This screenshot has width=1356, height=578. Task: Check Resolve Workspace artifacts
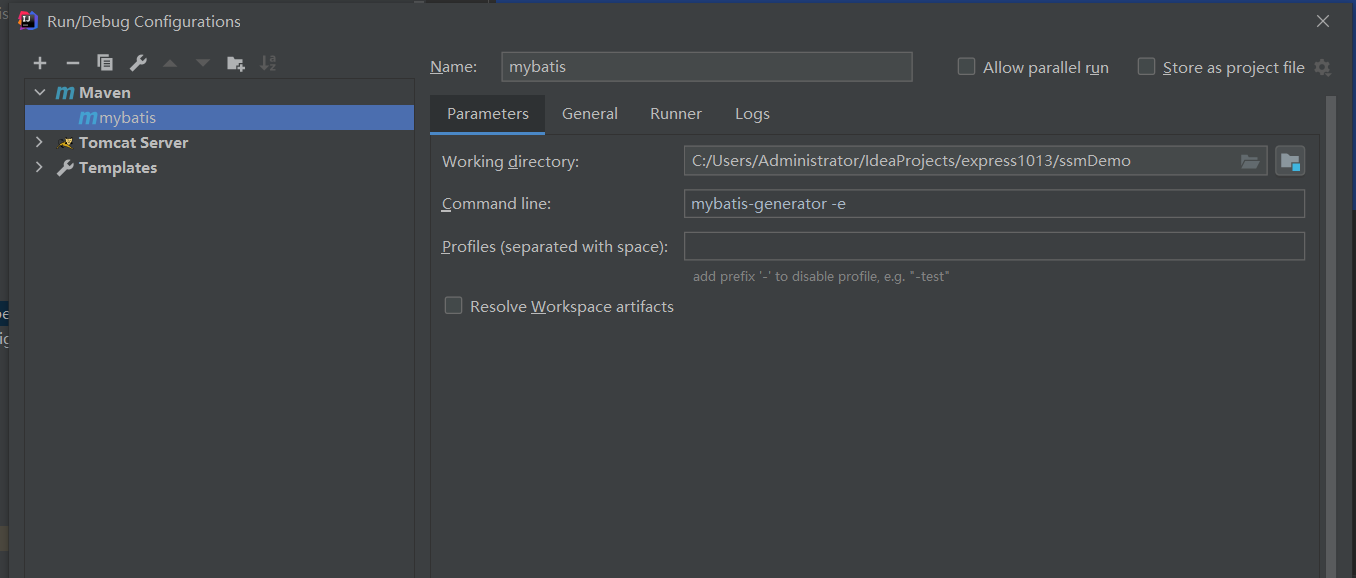[453, 306]
